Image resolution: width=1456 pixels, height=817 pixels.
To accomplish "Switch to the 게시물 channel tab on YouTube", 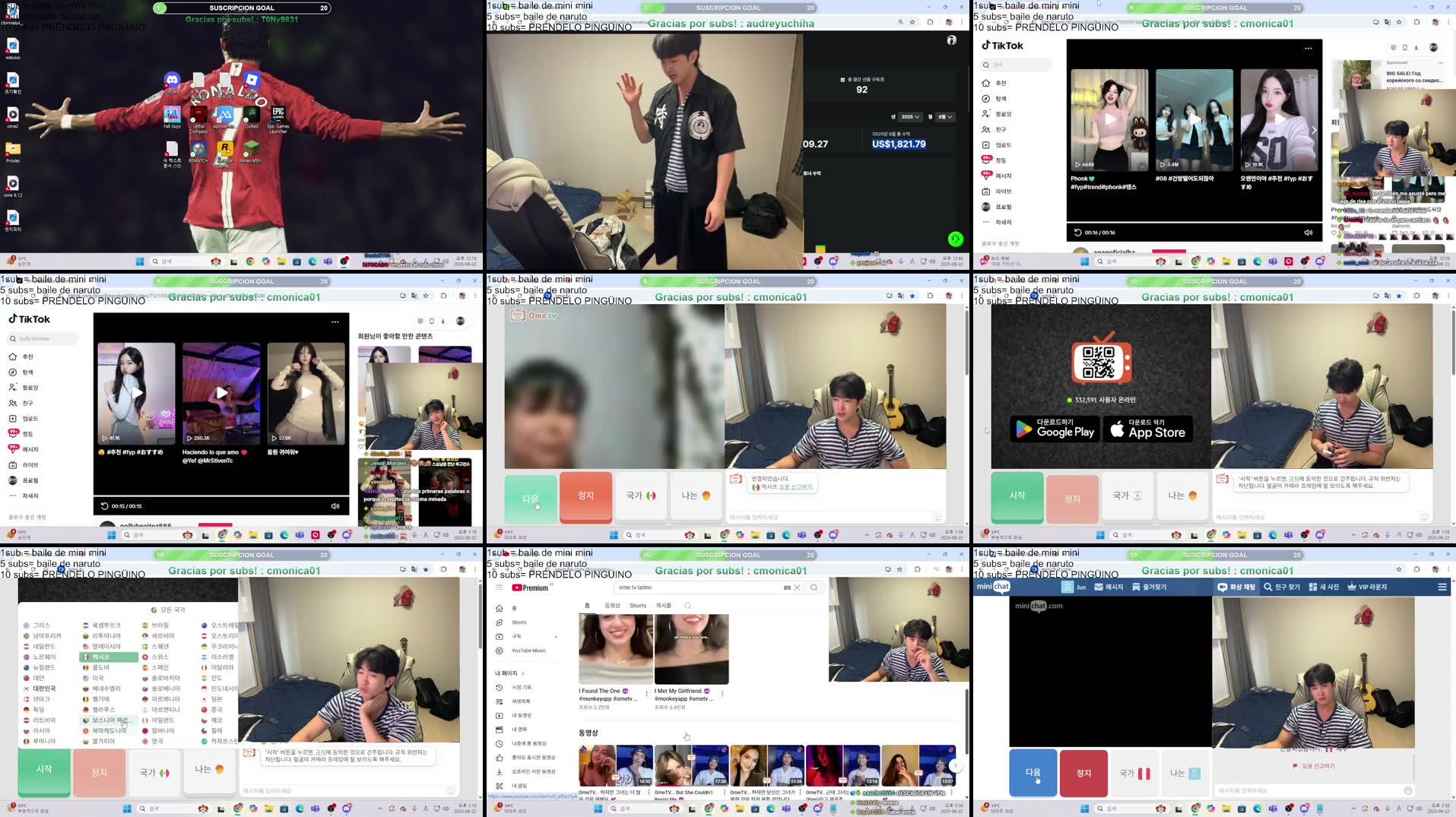I will 664,606.
